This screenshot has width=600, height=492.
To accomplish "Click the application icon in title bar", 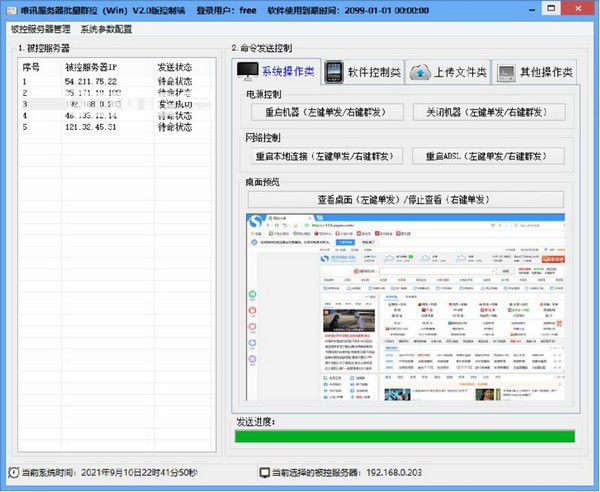I will coord(11,10).
